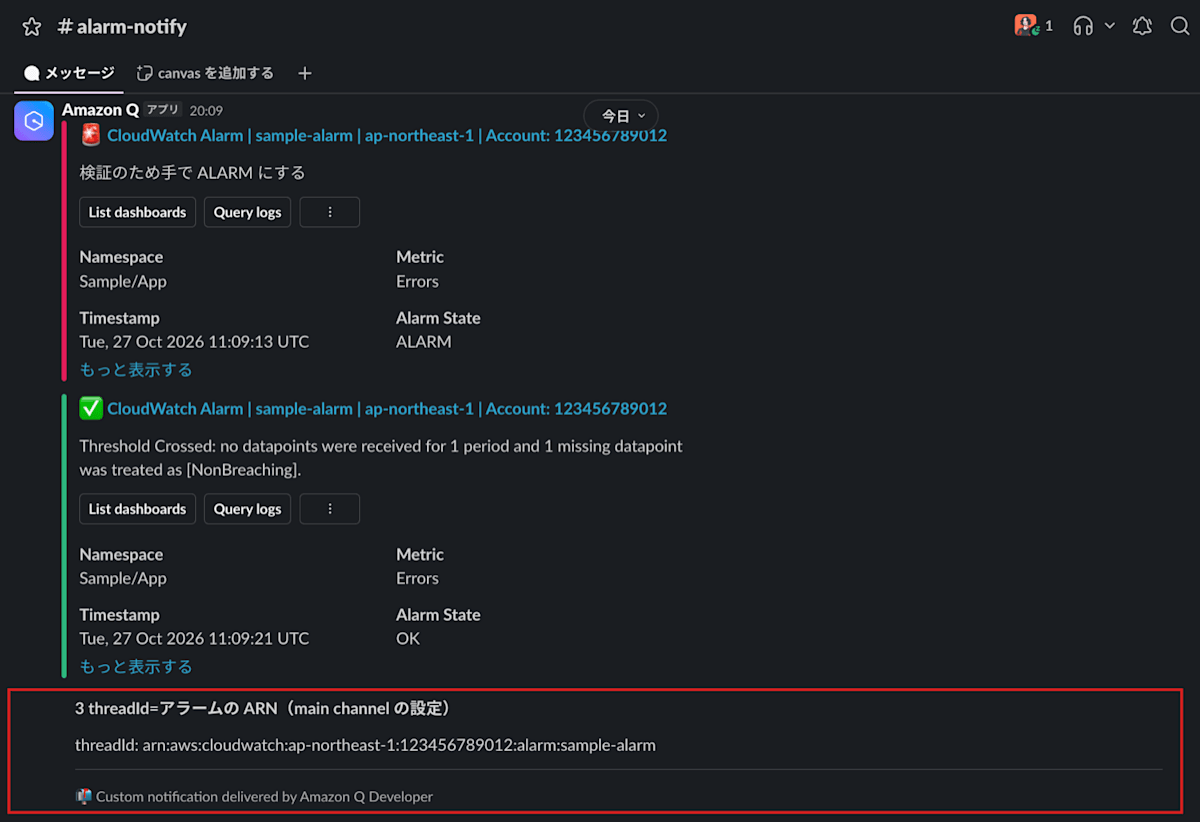Click the 検証のため手で ALARM にする description

pyautogui.click(x=193, y=173)
